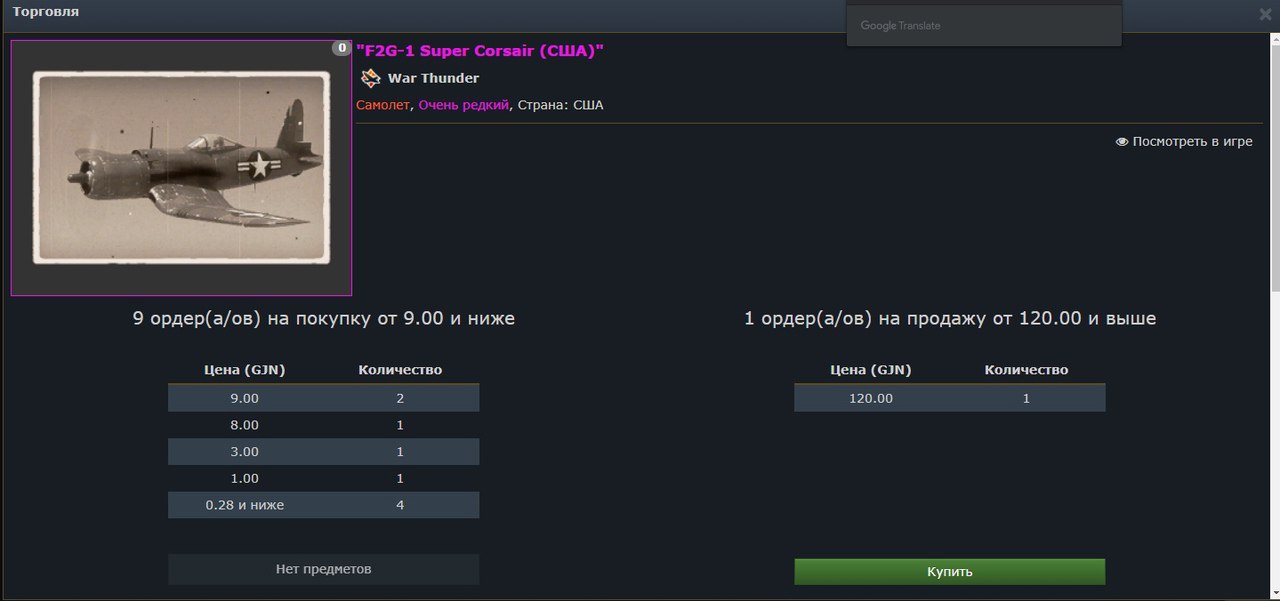Image resolution: width=1280 pixels, height=601 pixels.
Task: Click quantity 2 in the 9.00 row
Action: [400, 398]
